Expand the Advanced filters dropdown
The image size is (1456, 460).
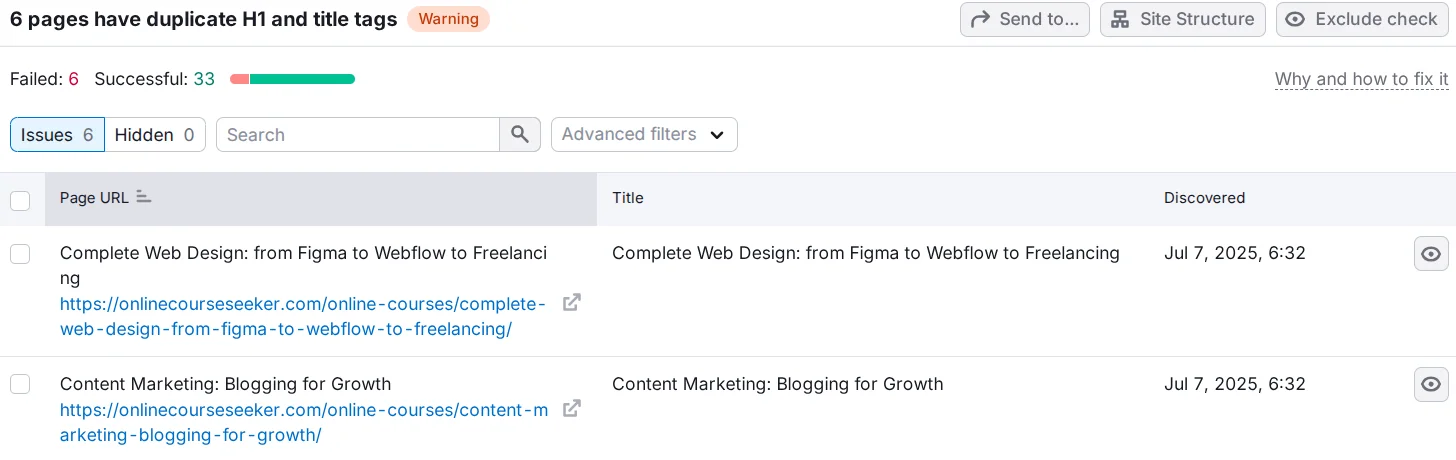pos(644,135)
